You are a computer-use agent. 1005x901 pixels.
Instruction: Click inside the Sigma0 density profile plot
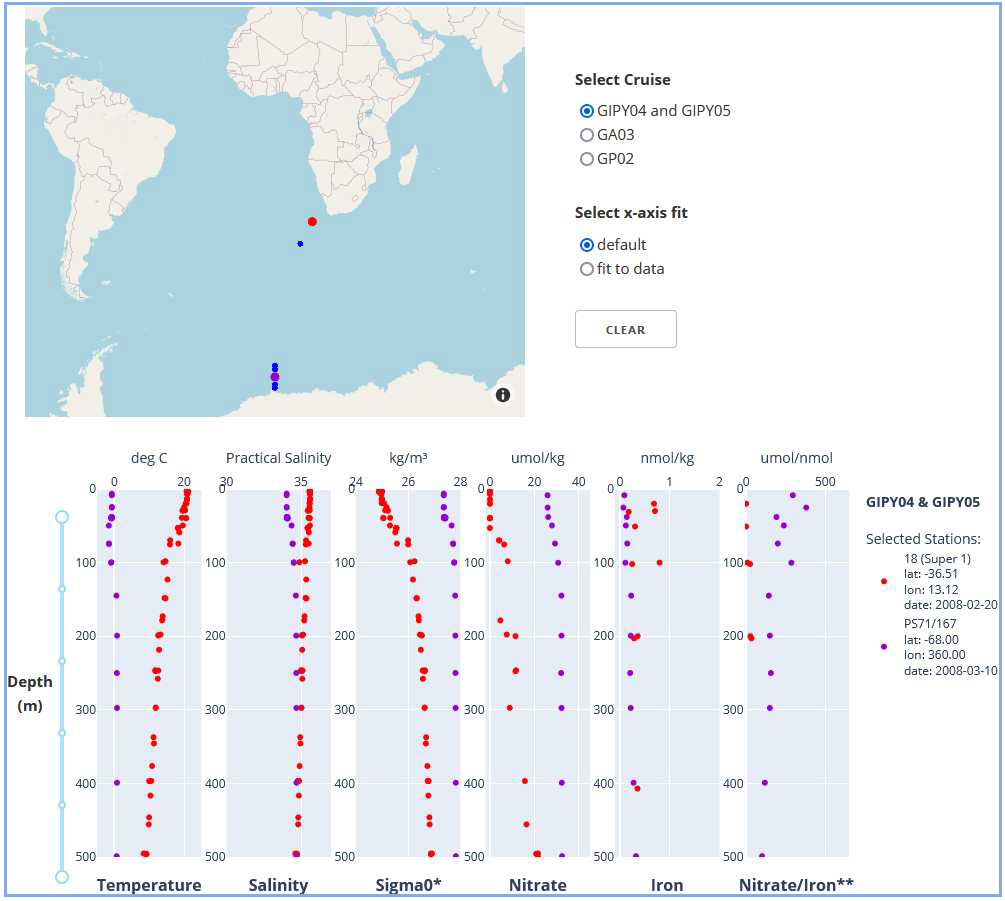[408, 673]
